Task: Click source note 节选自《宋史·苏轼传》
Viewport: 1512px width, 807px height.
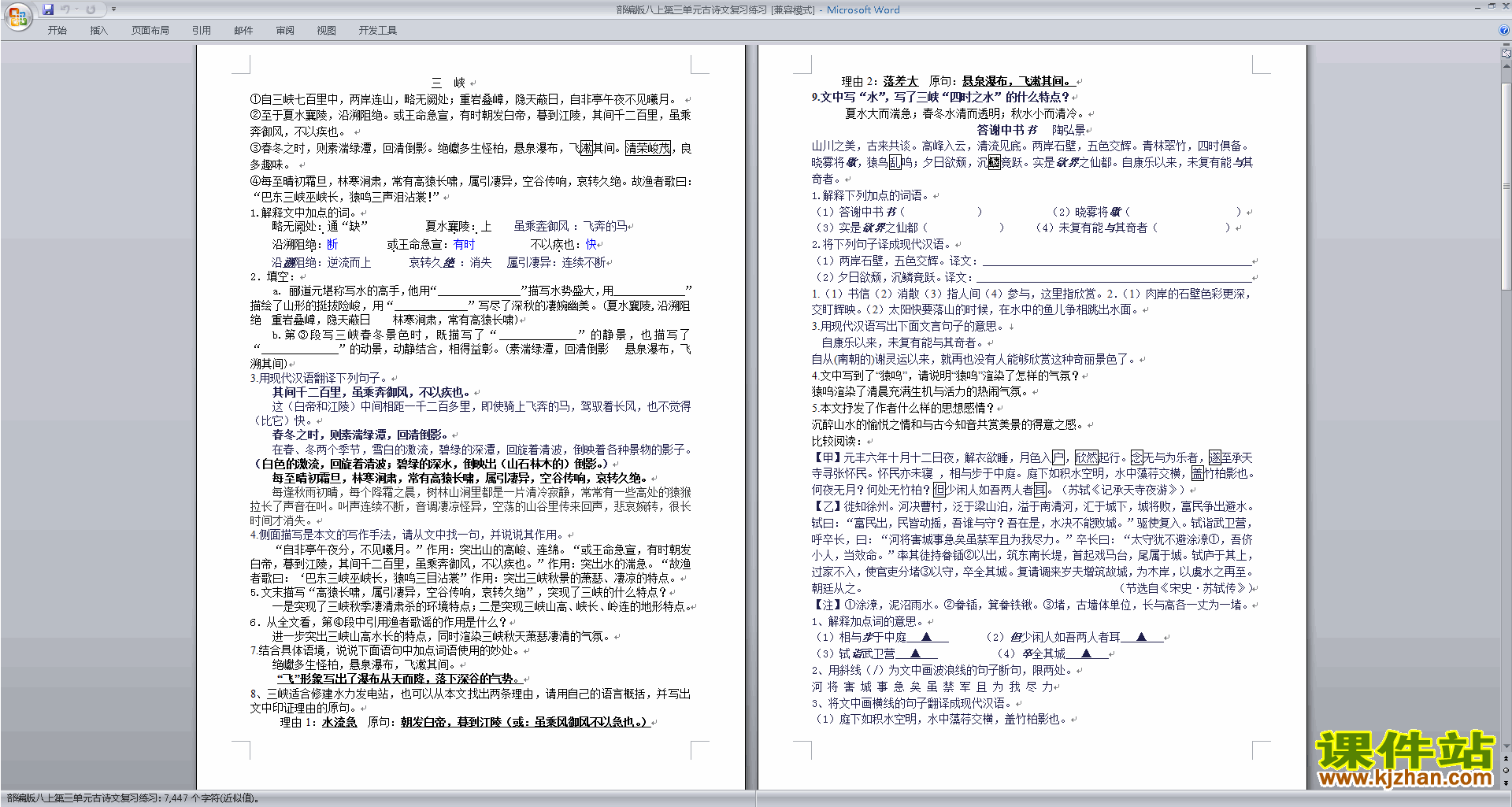Action: pos(1185,588)
